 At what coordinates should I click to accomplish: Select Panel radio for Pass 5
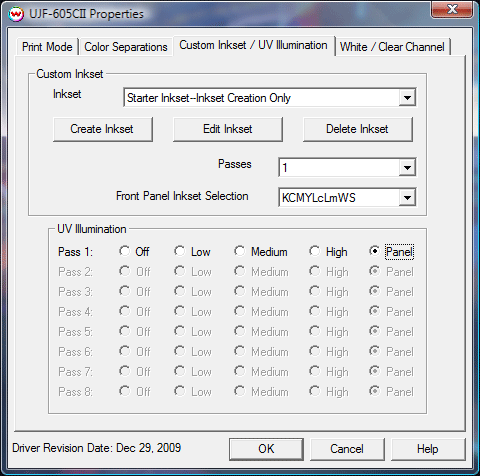pos(374,331)
